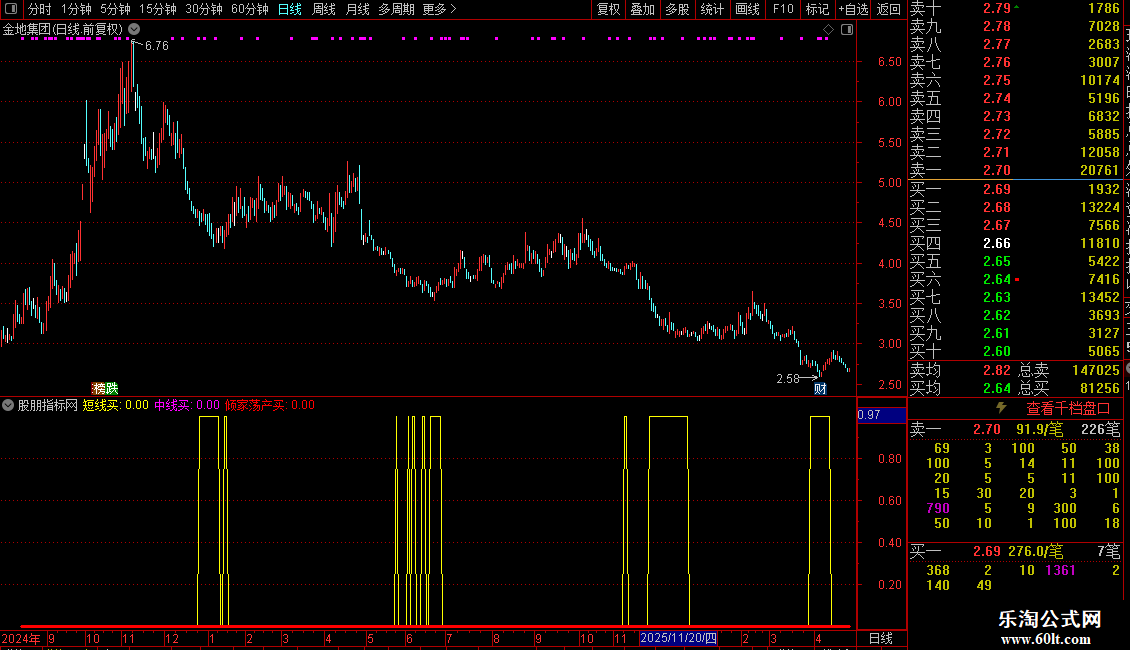This screenshot has width=1130, height=650.
Task: Click the 买二 volume 13224
Action: (1100, 207)
